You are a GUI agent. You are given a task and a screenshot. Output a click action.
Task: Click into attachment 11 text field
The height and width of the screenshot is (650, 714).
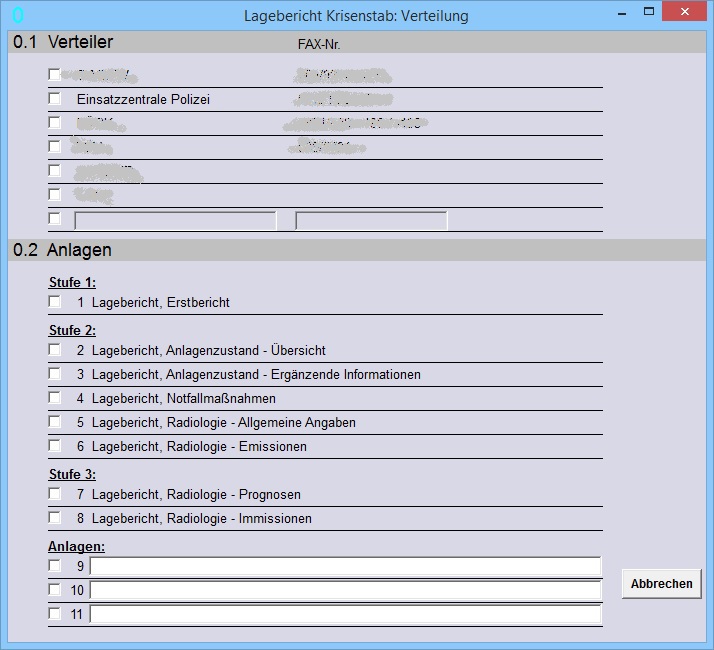tap(345, 614)
